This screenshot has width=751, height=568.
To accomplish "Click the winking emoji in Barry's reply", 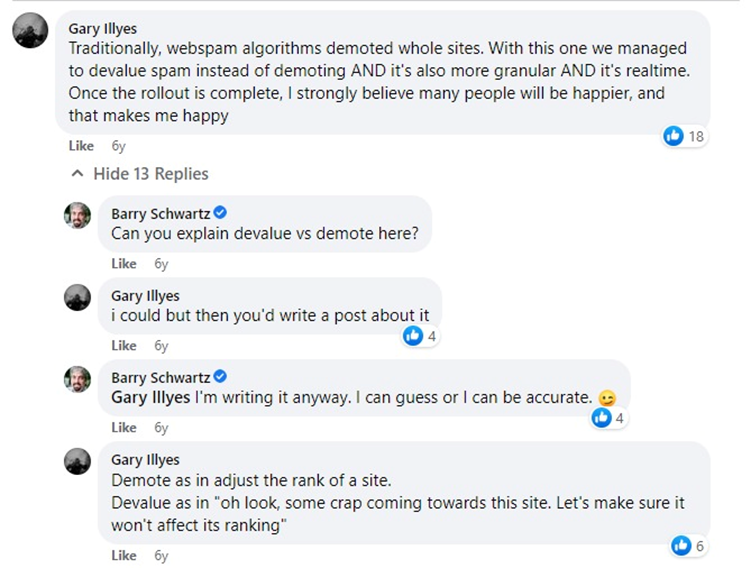I will coord(606,398).
